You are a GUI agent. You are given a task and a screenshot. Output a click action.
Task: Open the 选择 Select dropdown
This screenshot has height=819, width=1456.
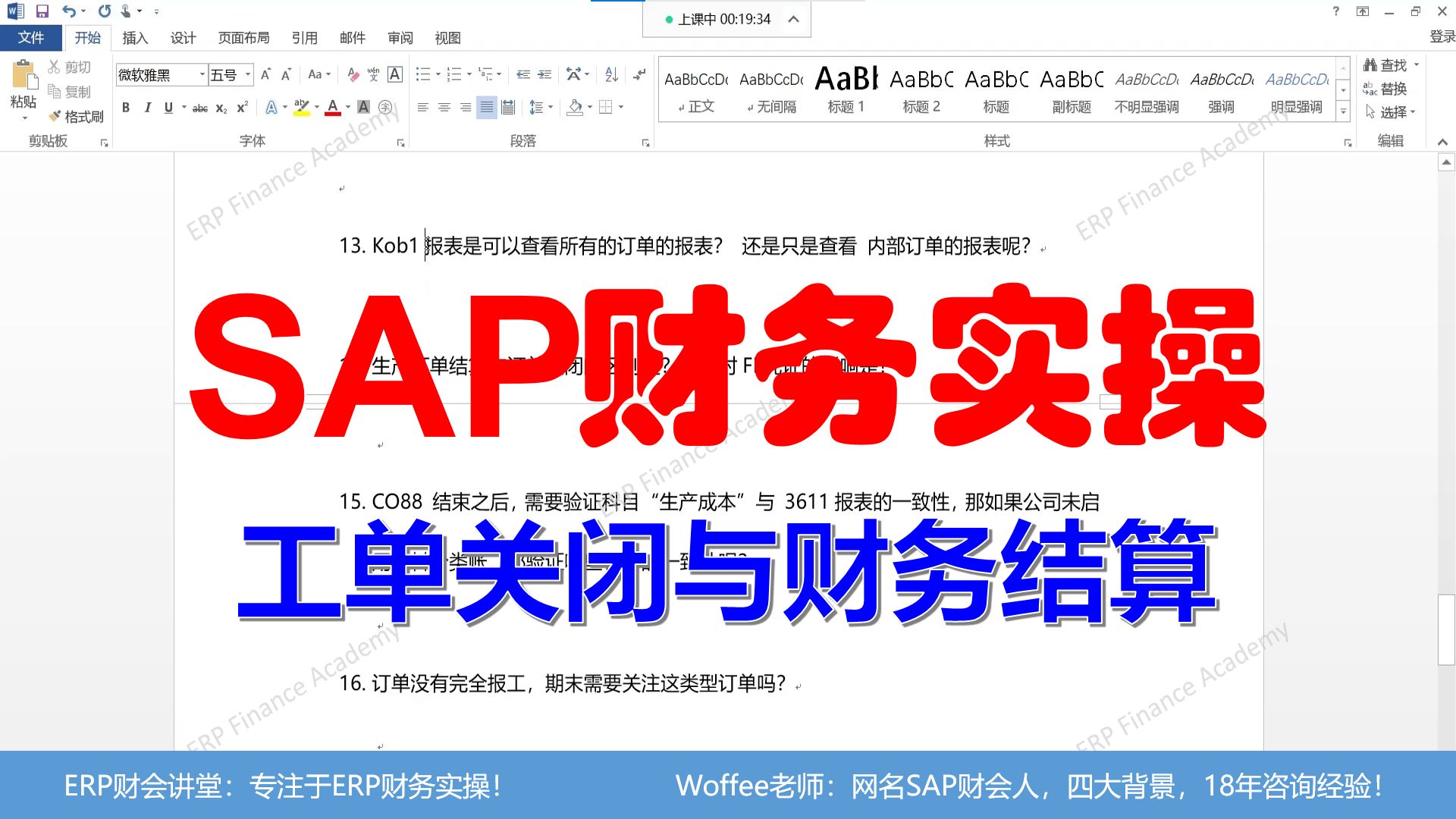point(1390,112)
